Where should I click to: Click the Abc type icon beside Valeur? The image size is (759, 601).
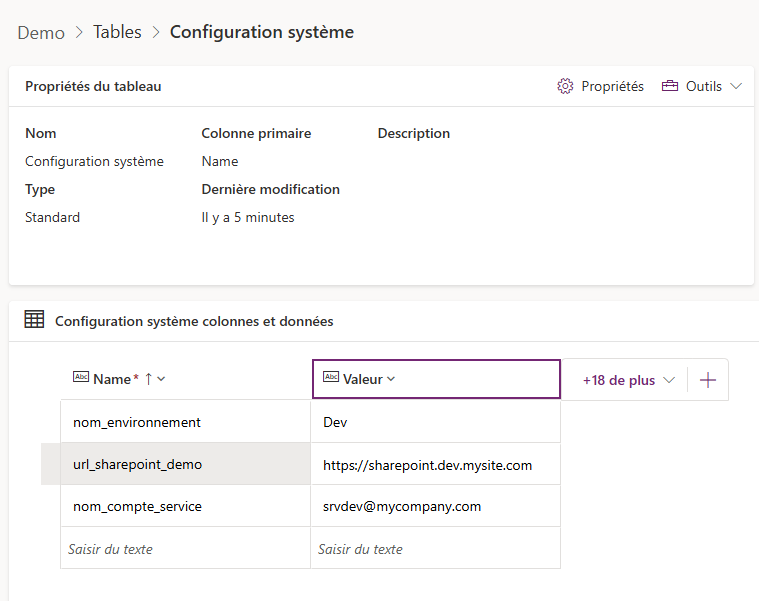(331, 377)
